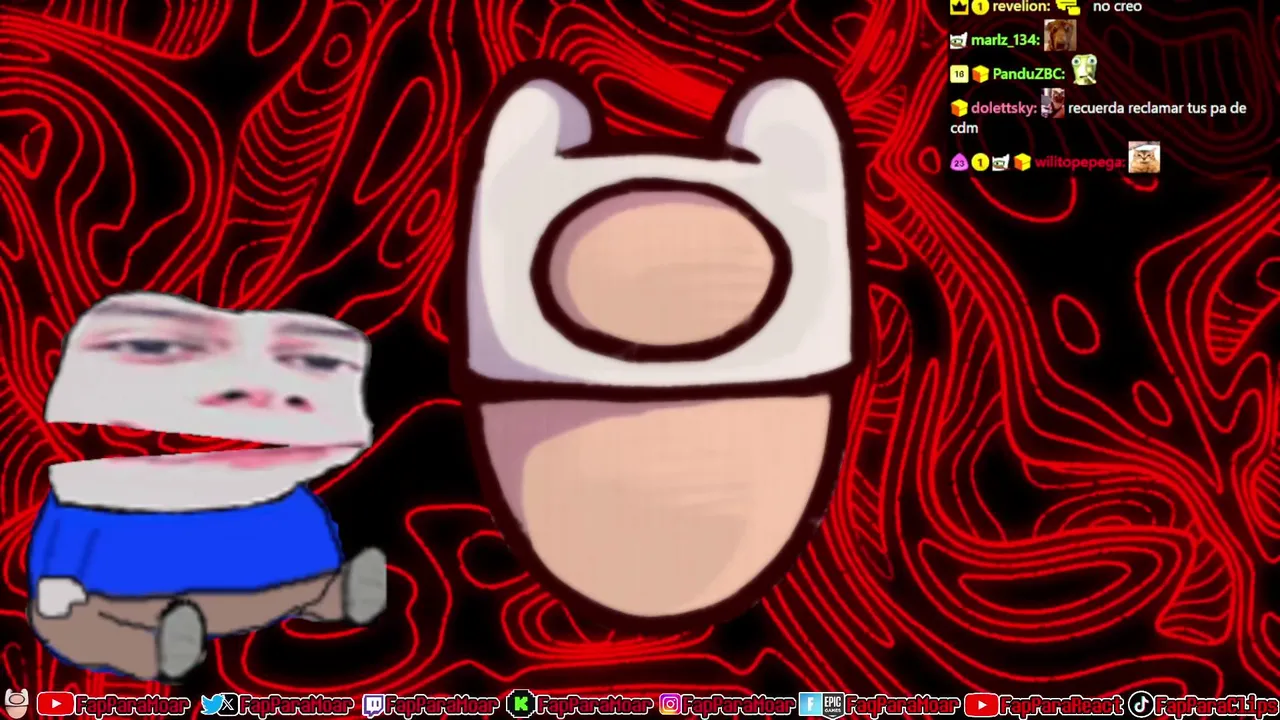Screen dimensions: 1280x720
Task: Click the Facebook icon
Action: click(809, 705)
